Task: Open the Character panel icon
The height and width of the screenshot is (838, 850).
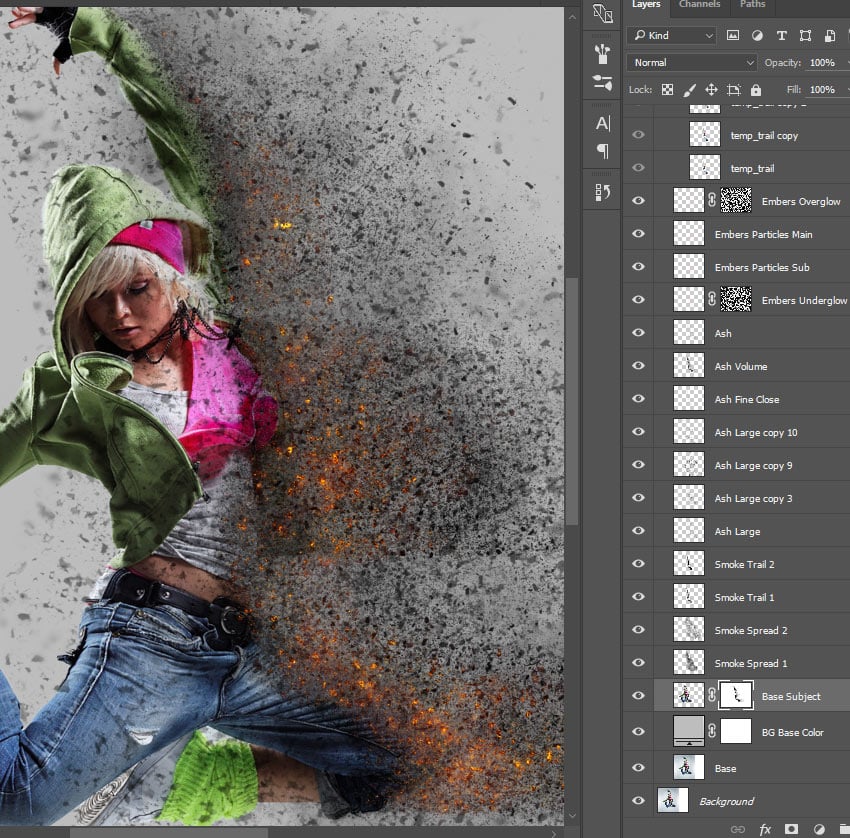Action: 602,123
